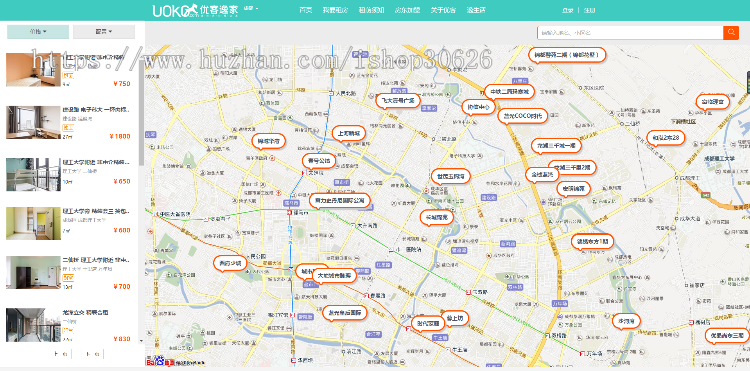Click the 人民北路 metro station icon
Image resolution: width=750 pixels, height=371 pixels.
(x=331, y=93)
